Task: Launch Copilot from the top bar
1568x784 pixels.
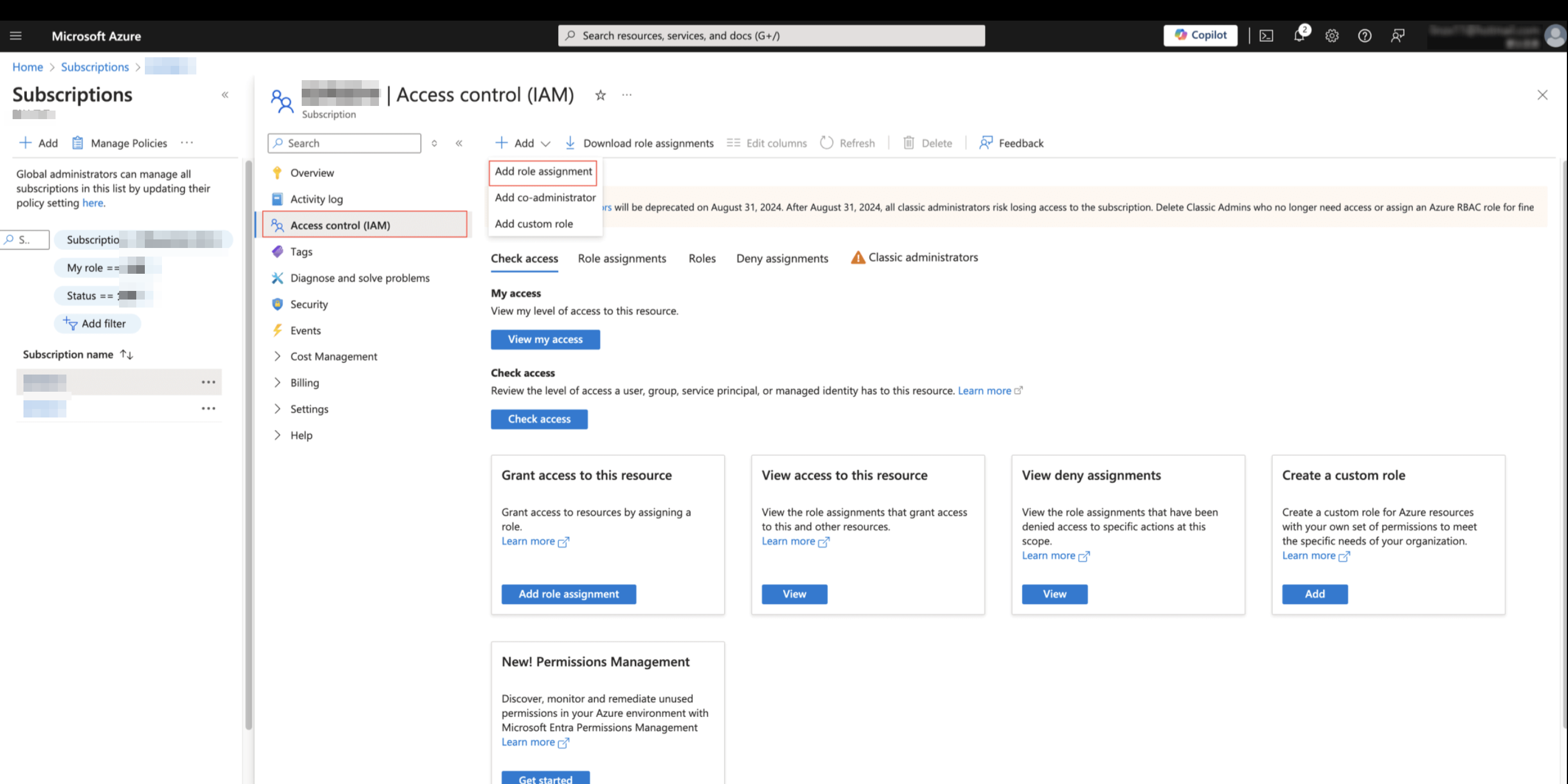Action: [x=1200, y=36]
